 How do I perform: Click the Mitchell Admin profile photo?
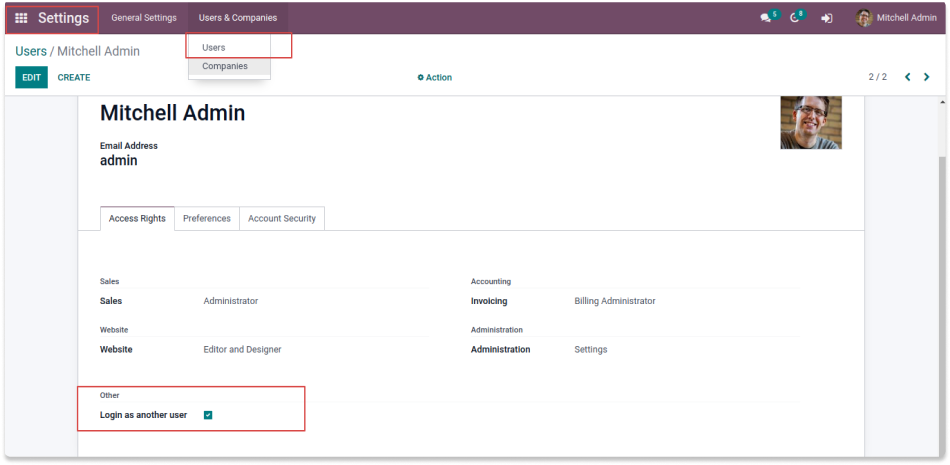click(810, 123)
